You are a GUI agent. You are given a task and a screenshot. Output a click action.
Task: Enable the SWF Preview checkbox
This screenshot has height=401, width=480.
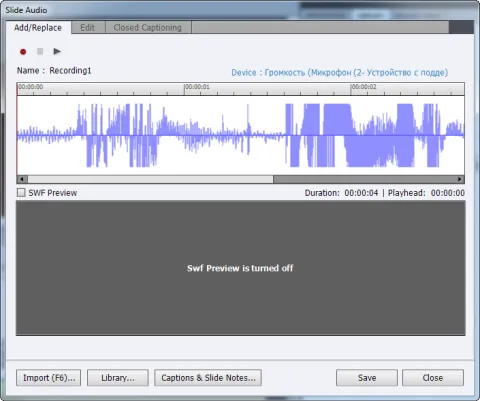pyautogui.click(x=21, y=193)
